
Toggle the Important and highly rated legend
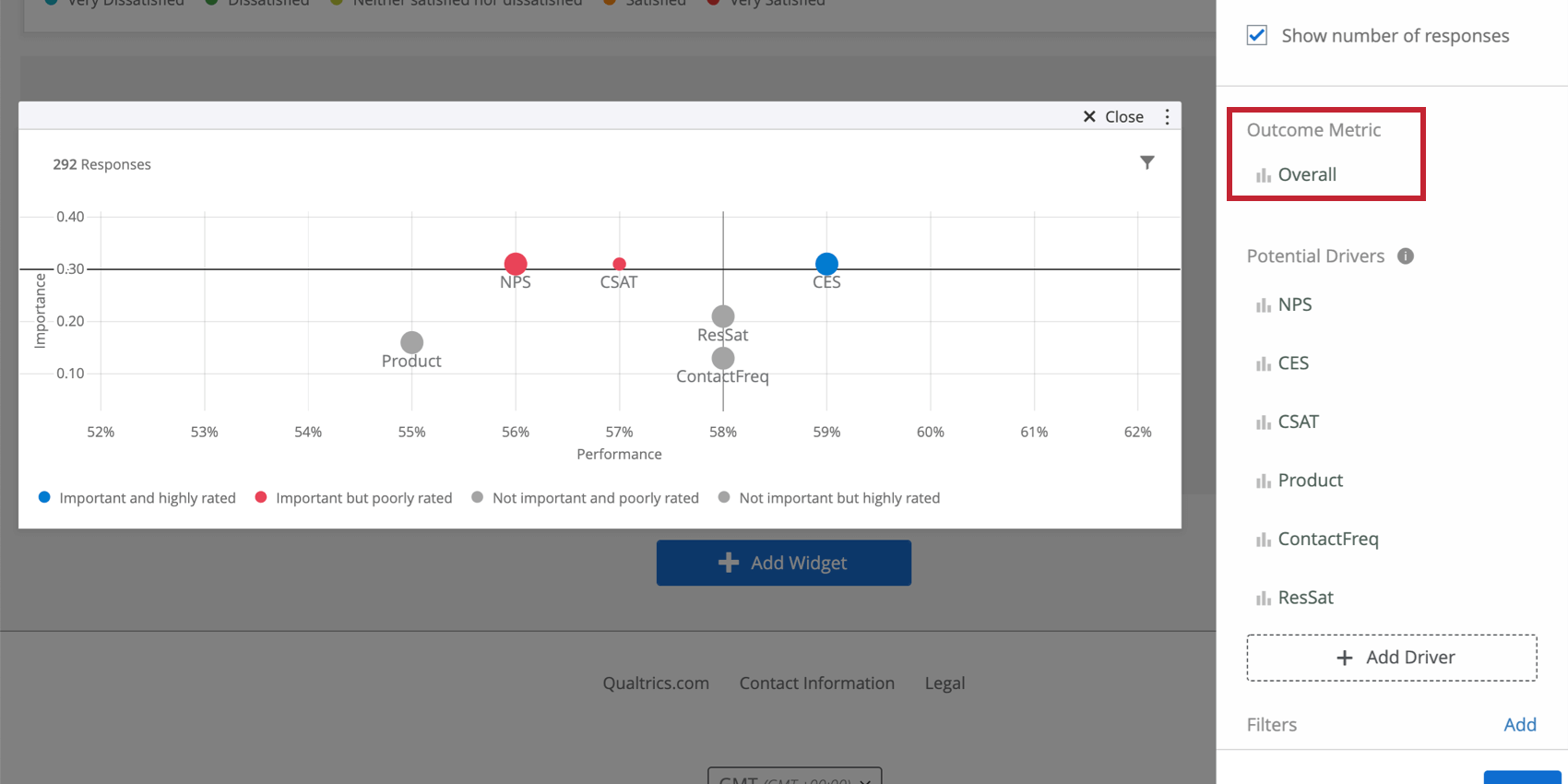[137, 498]
